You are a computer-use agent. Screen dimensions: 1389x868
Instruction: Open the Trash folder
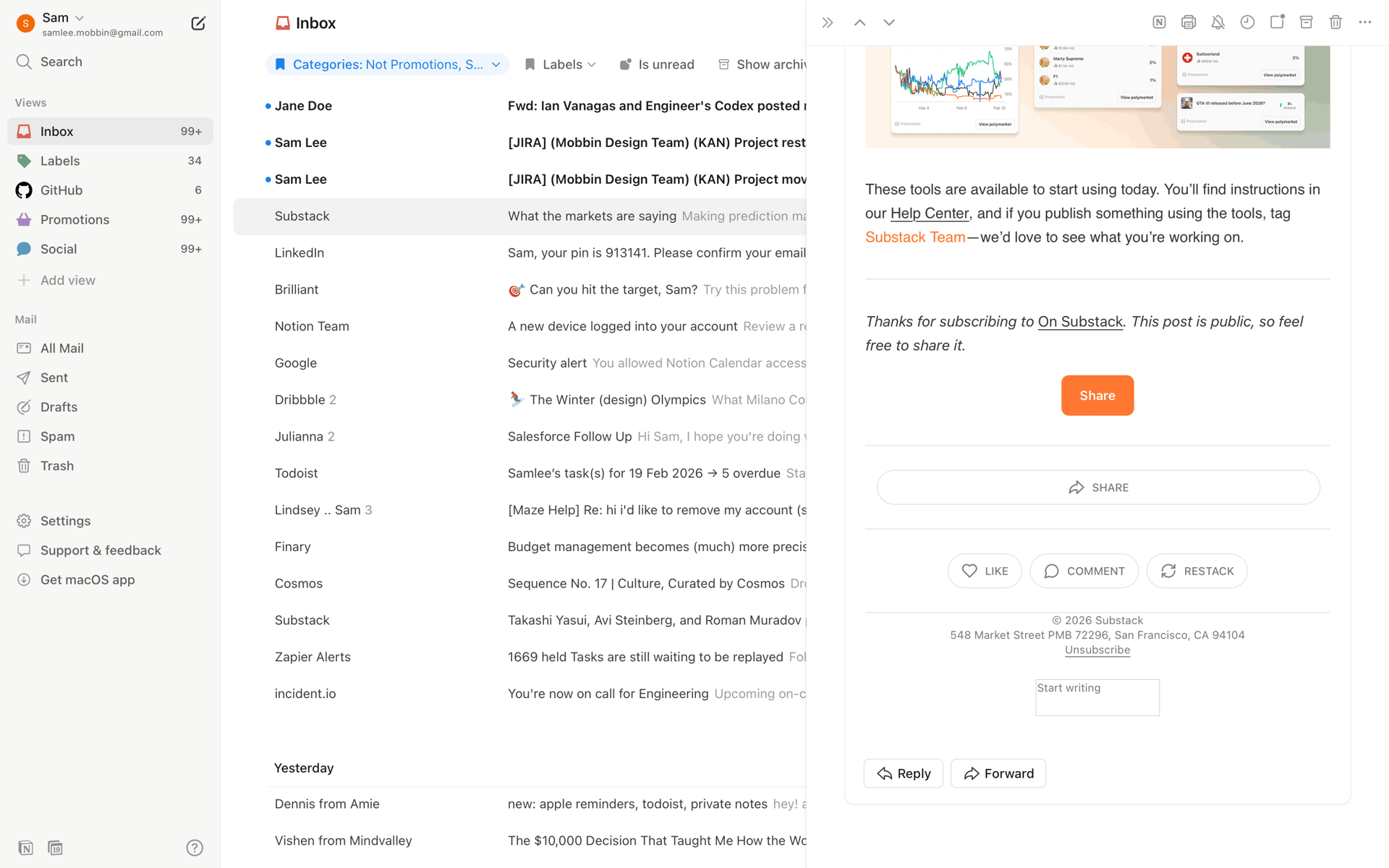tap(110, 466)
